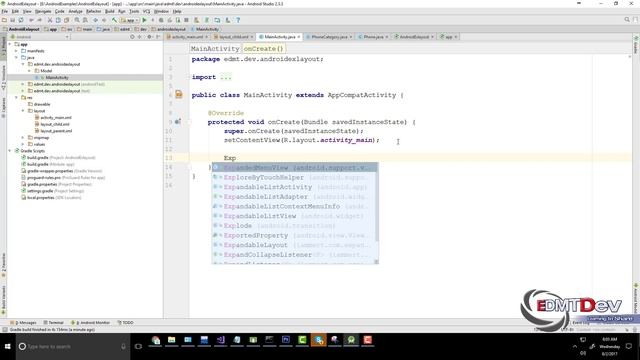The height and width of the screenshot is (360, 640).
Task: Select settings.gradle in project tree
Action: pos(40,191)
